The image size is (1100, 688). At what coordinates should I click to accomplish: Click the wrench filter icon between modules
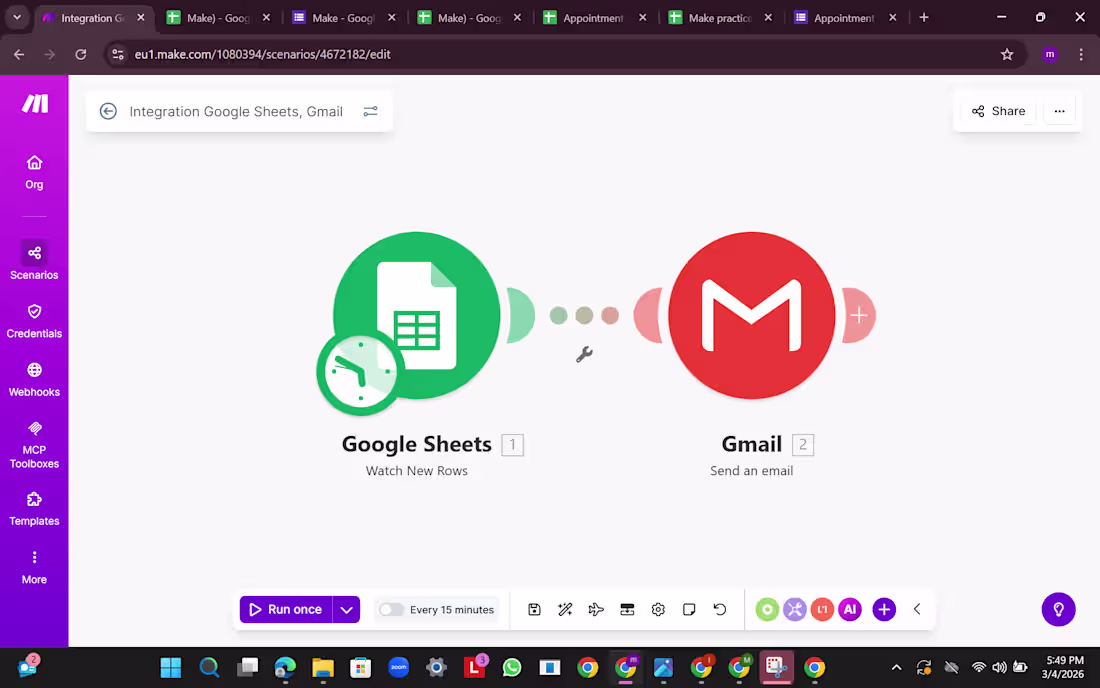pos(584,354)
